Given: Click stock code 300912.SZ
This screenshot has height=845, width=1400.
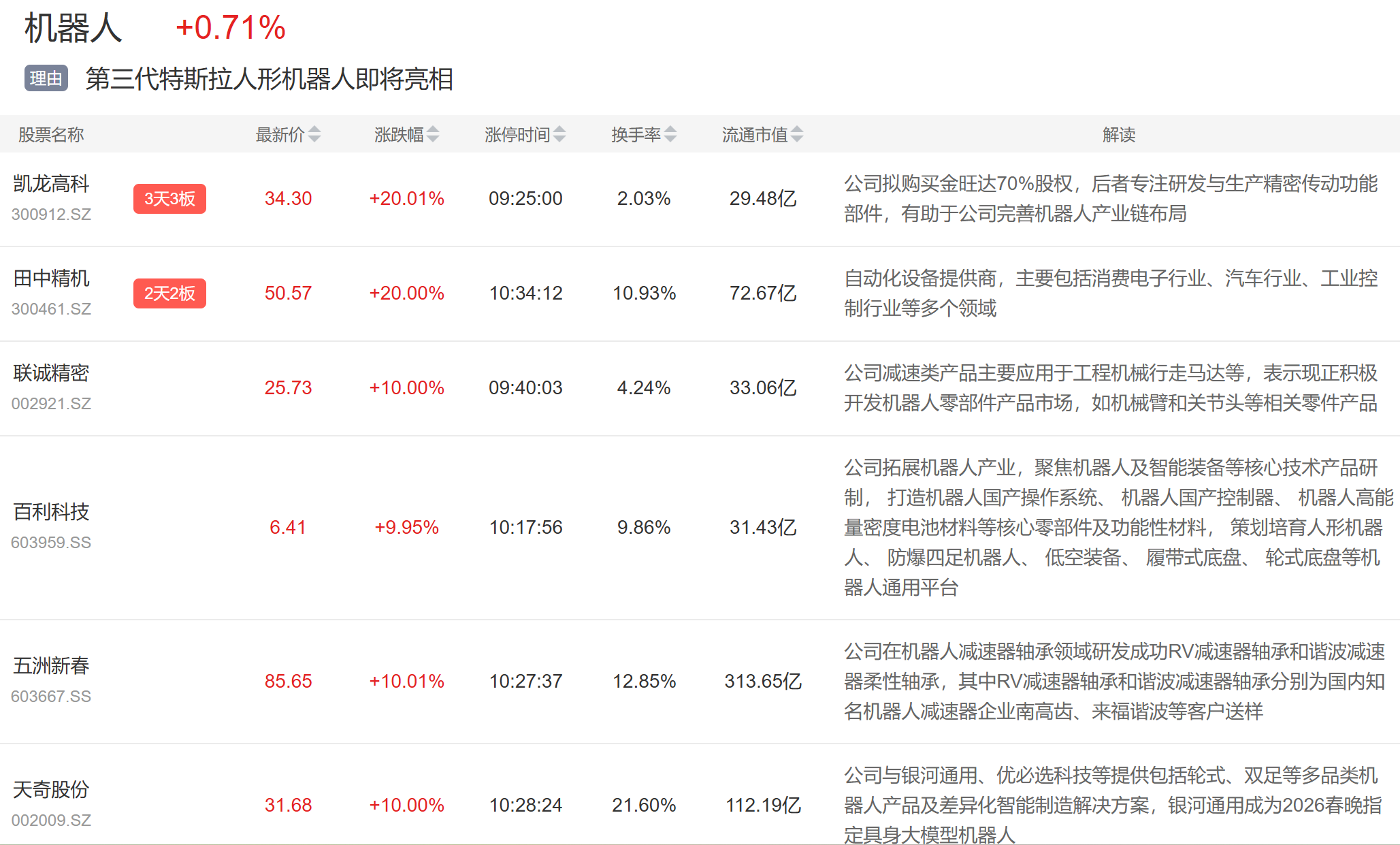Looking at the screenshot, I should coord(51,214).
